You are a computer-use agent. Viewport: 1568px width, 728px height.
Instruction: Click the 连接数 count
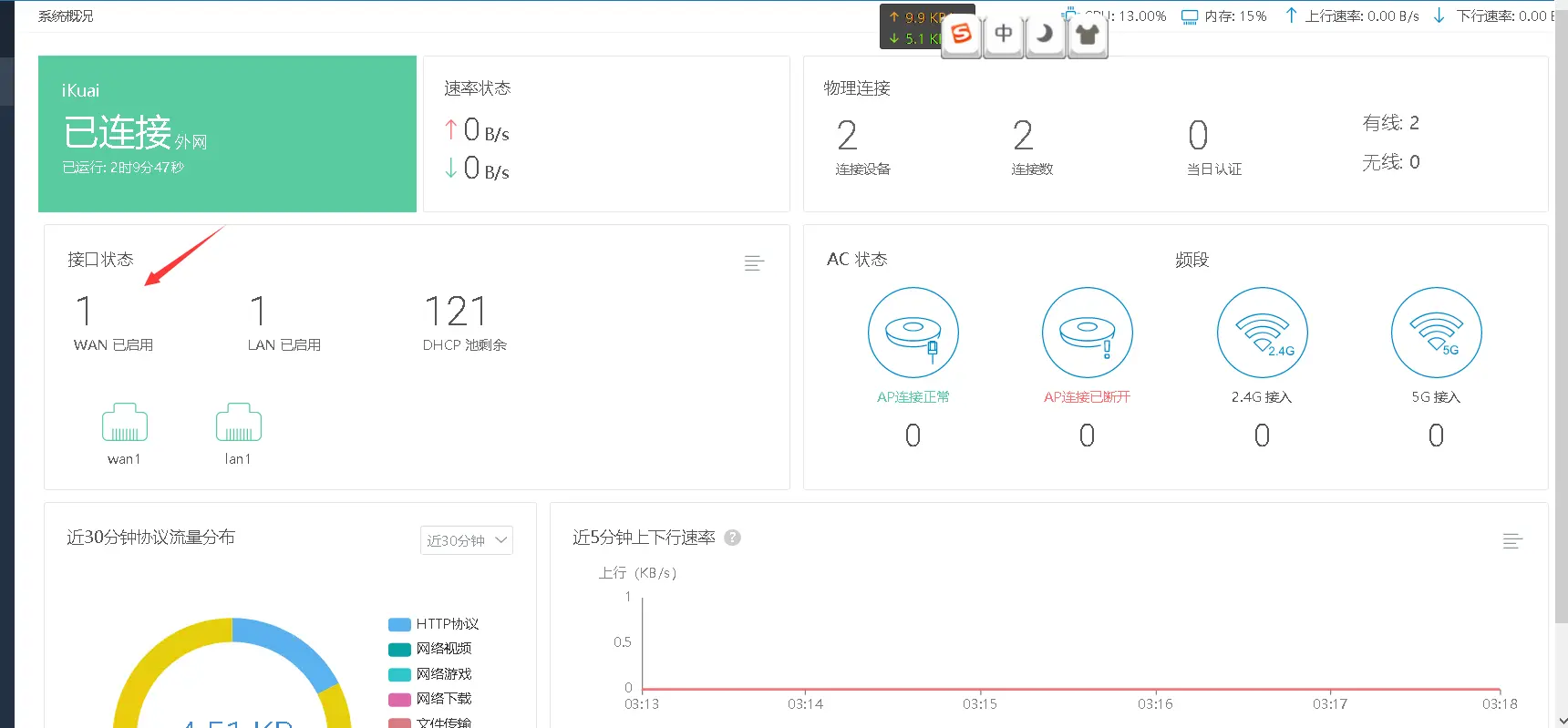1023,136
